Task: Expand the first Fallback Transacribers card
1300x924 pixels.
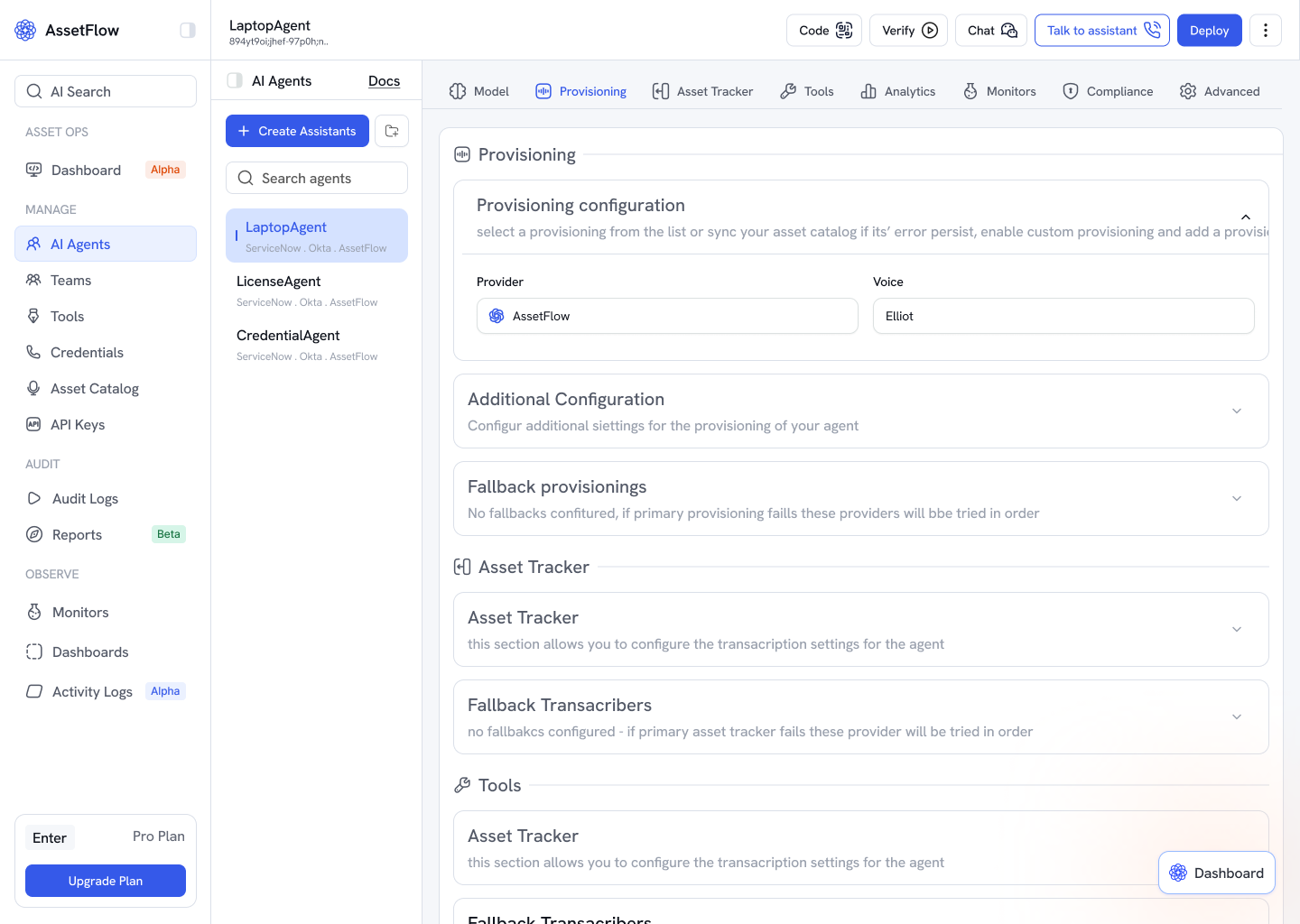Action: (x=1237, y=717)
